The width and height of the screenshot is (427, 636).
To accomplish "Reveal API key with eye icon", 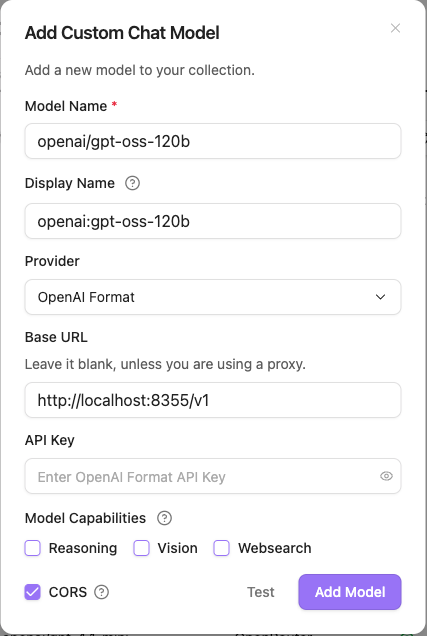I will click(386, 476).
